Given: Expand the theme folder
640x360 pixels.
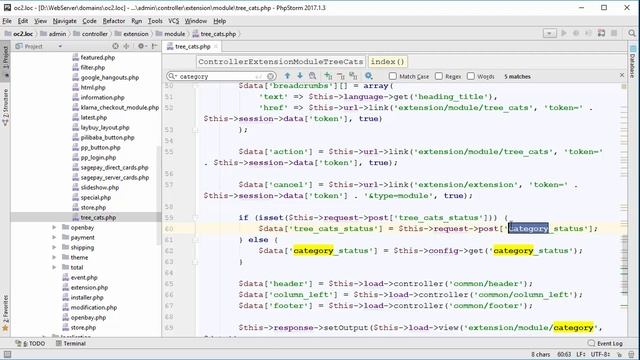Looking at the screenshot, I should click(x=54, y=257).
